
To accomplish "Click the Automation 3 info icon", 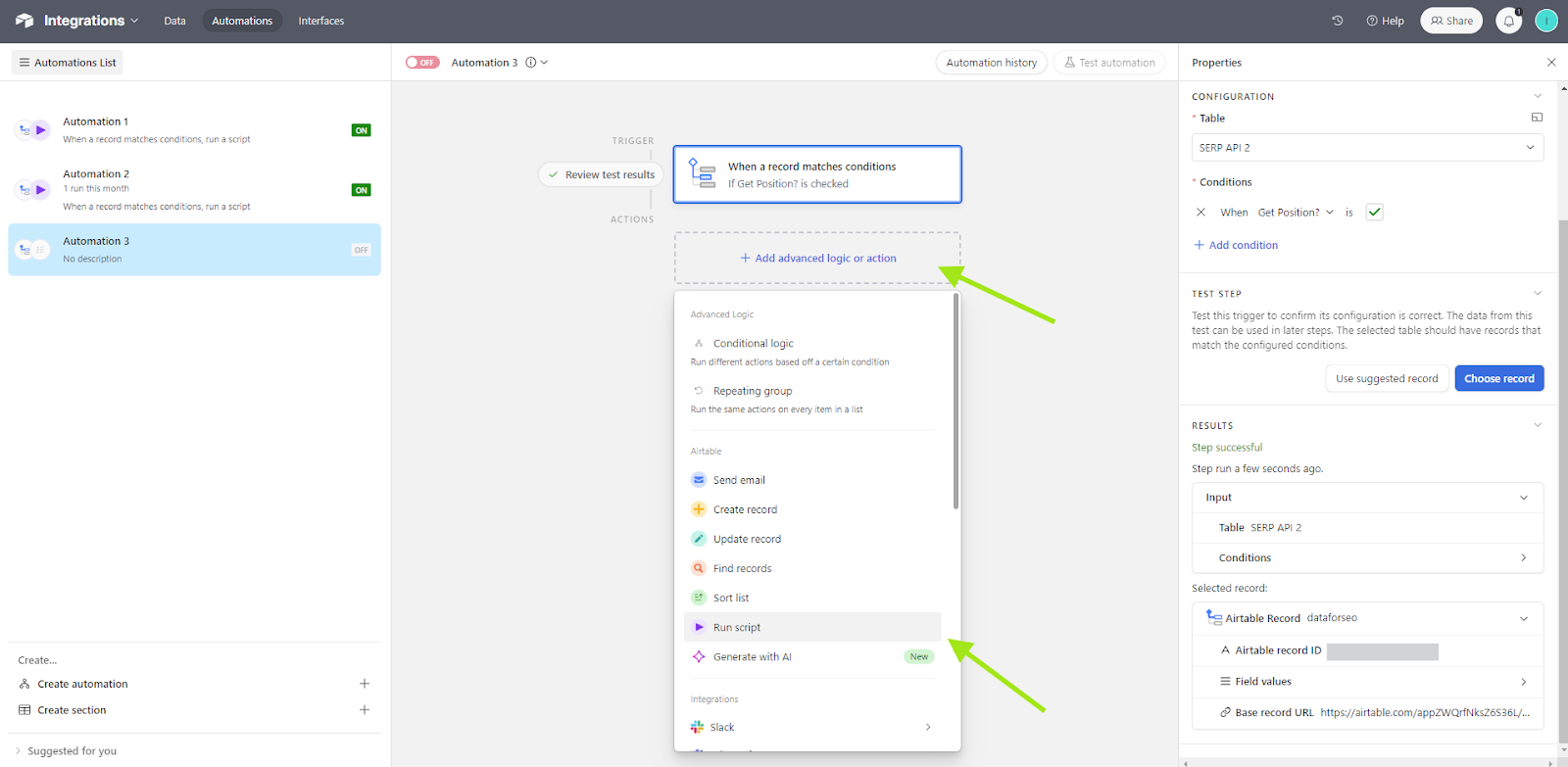I will 531,63.
